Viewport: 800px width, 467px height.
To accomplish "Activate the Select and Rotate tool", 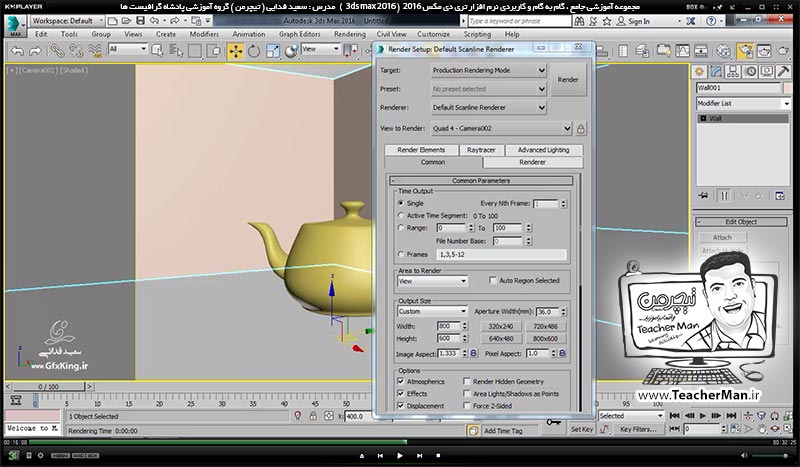I will [254, 51].
